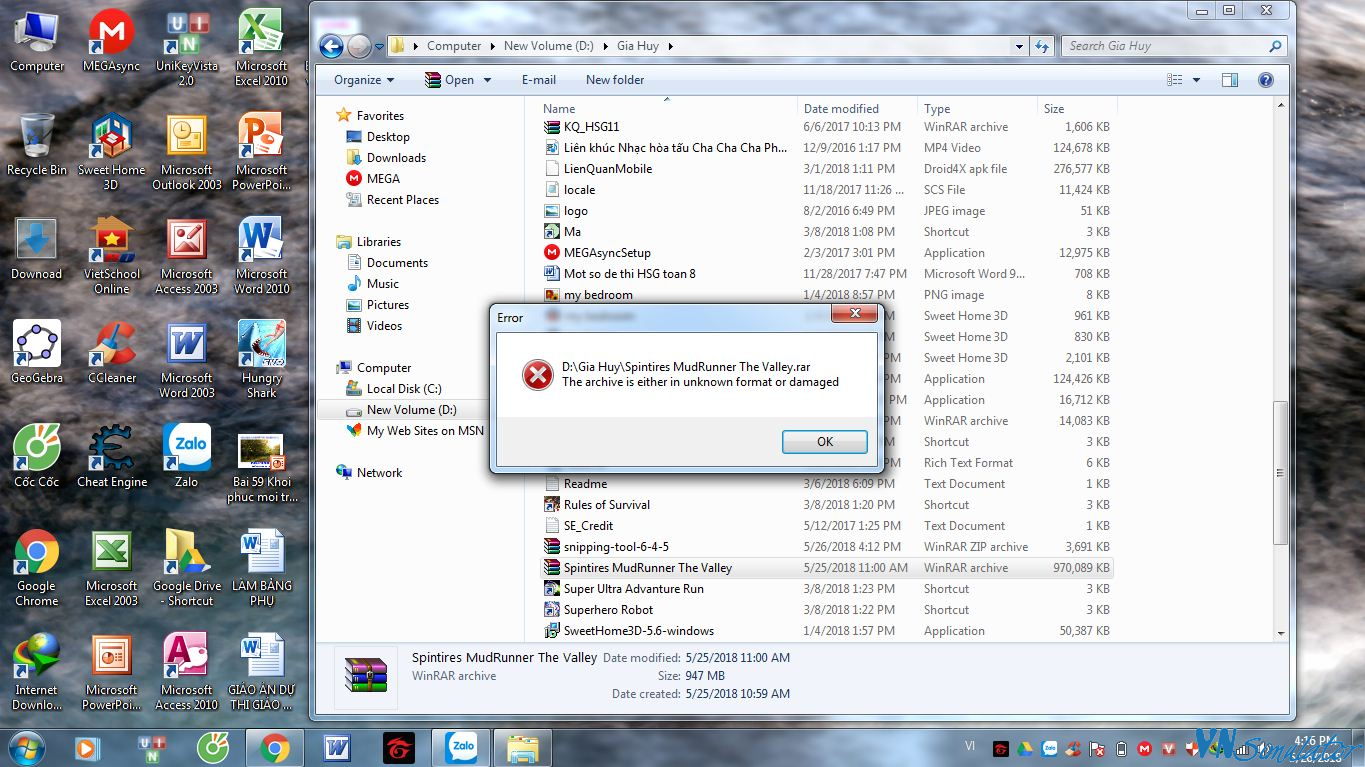Open Explorer help question-mark icon
This screenshot has width=1365, height=767.
click(1265, 80)
